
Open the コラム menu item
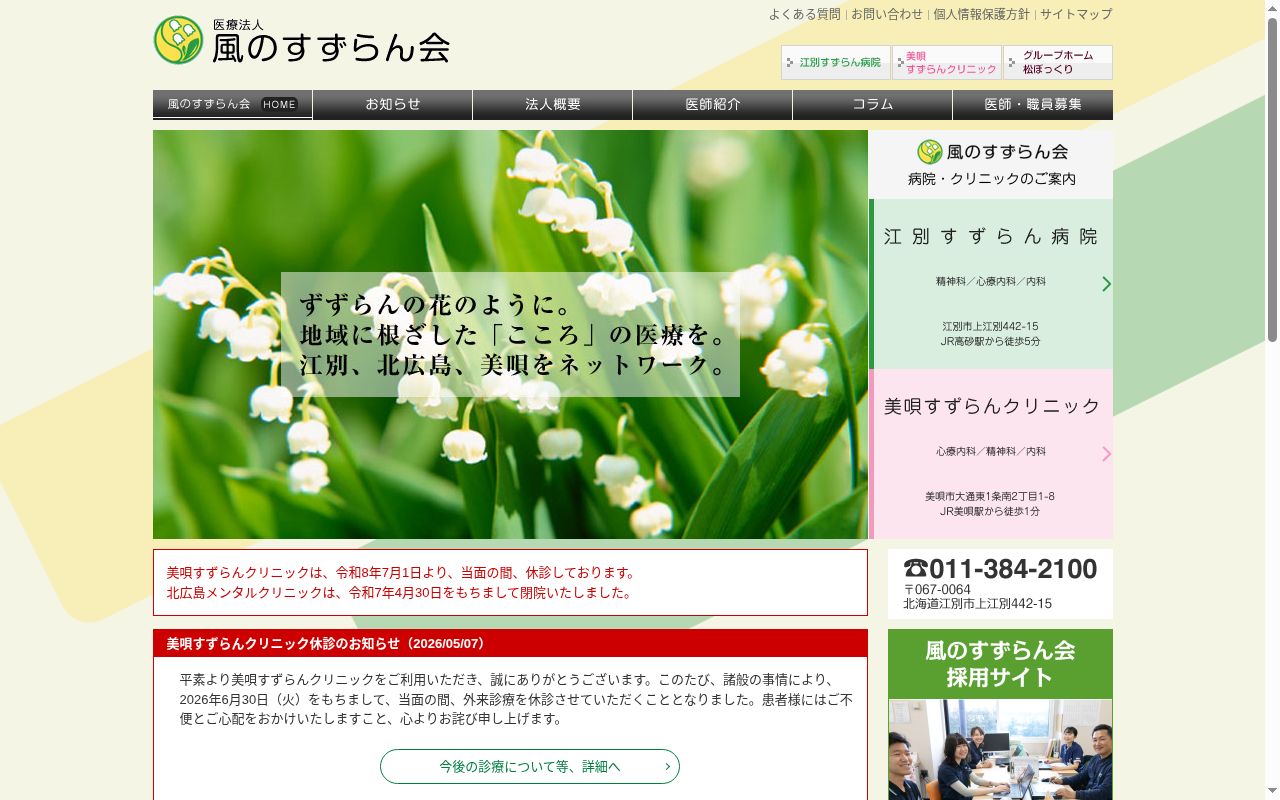click(872, 104)
